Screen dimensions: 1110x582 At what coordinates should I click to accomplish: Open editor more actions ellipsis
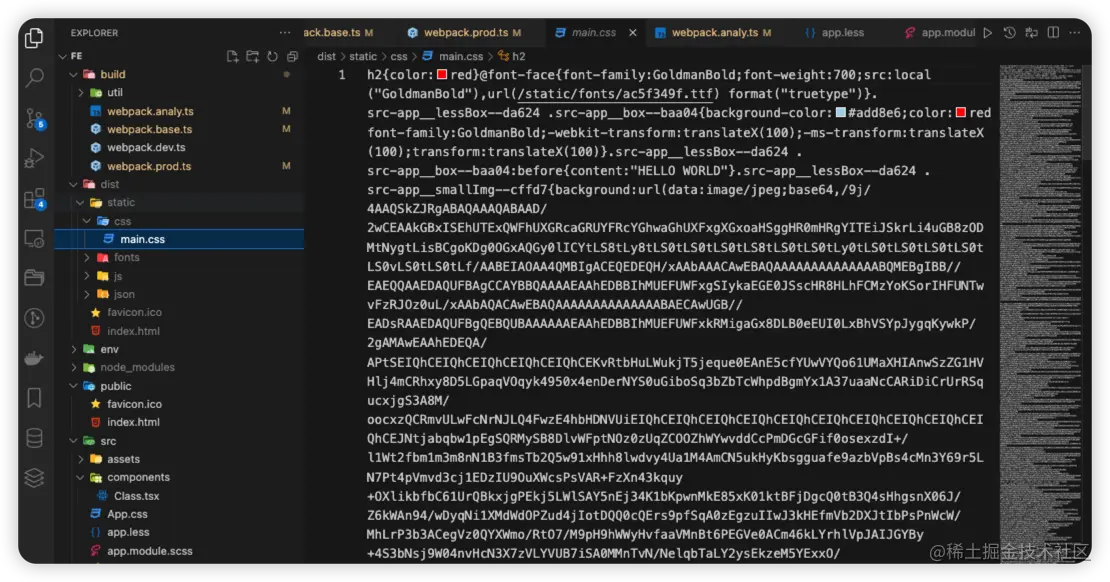[x=1075, y=33]
